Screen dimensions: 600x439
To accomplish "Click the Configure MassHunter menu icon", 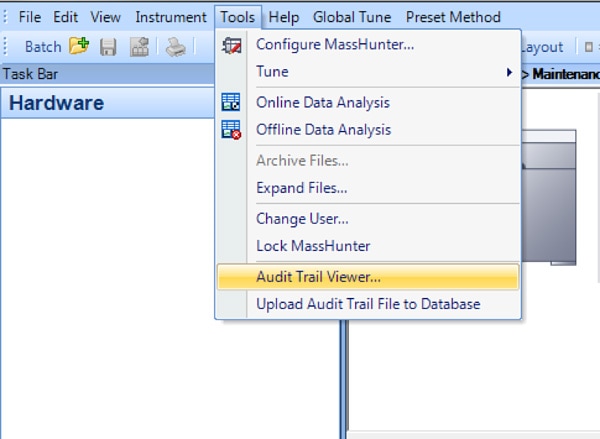I will point(231,44).
